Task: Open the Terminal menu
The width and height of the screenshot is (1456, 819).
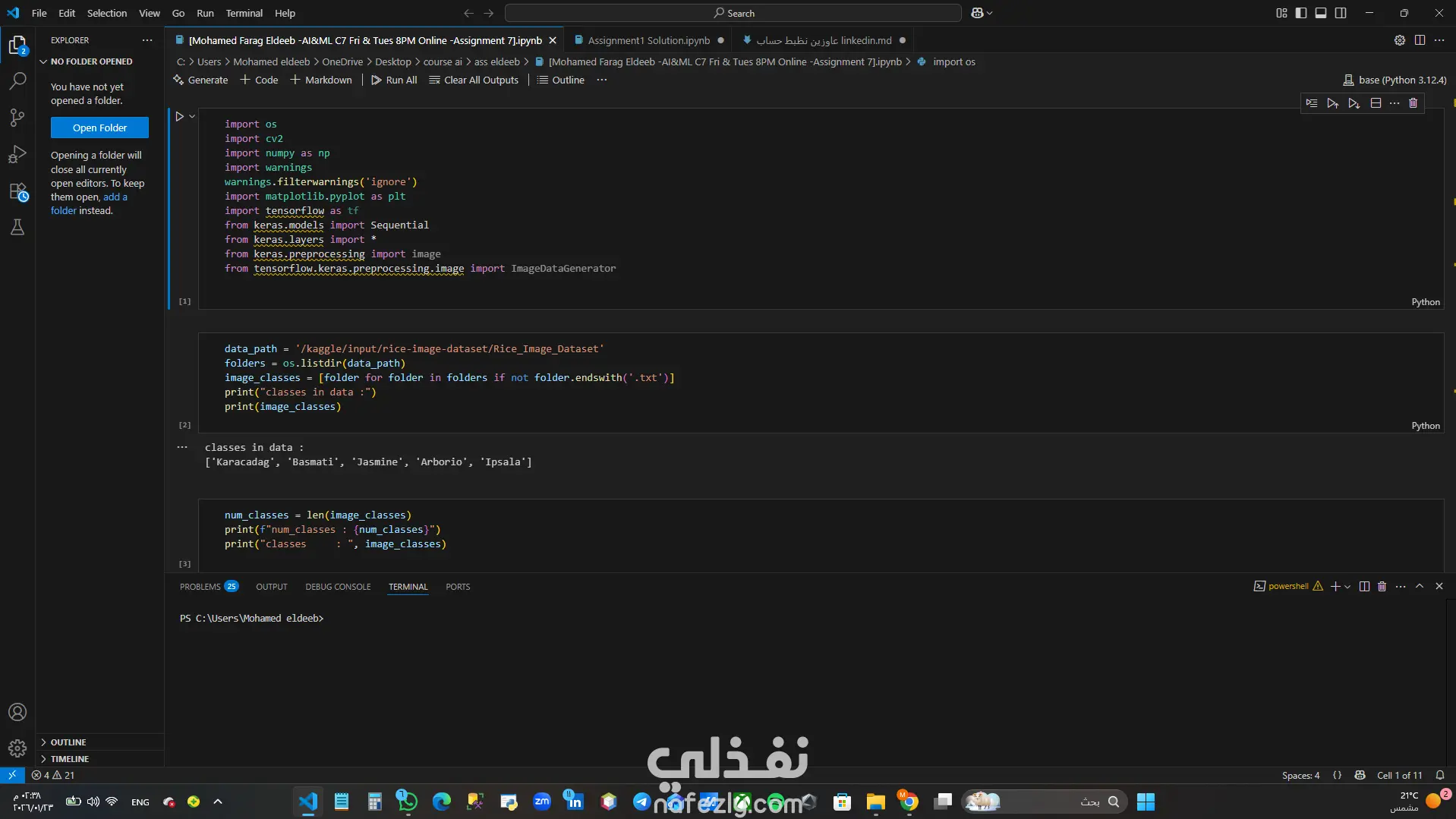Action: tap(244, 13)
